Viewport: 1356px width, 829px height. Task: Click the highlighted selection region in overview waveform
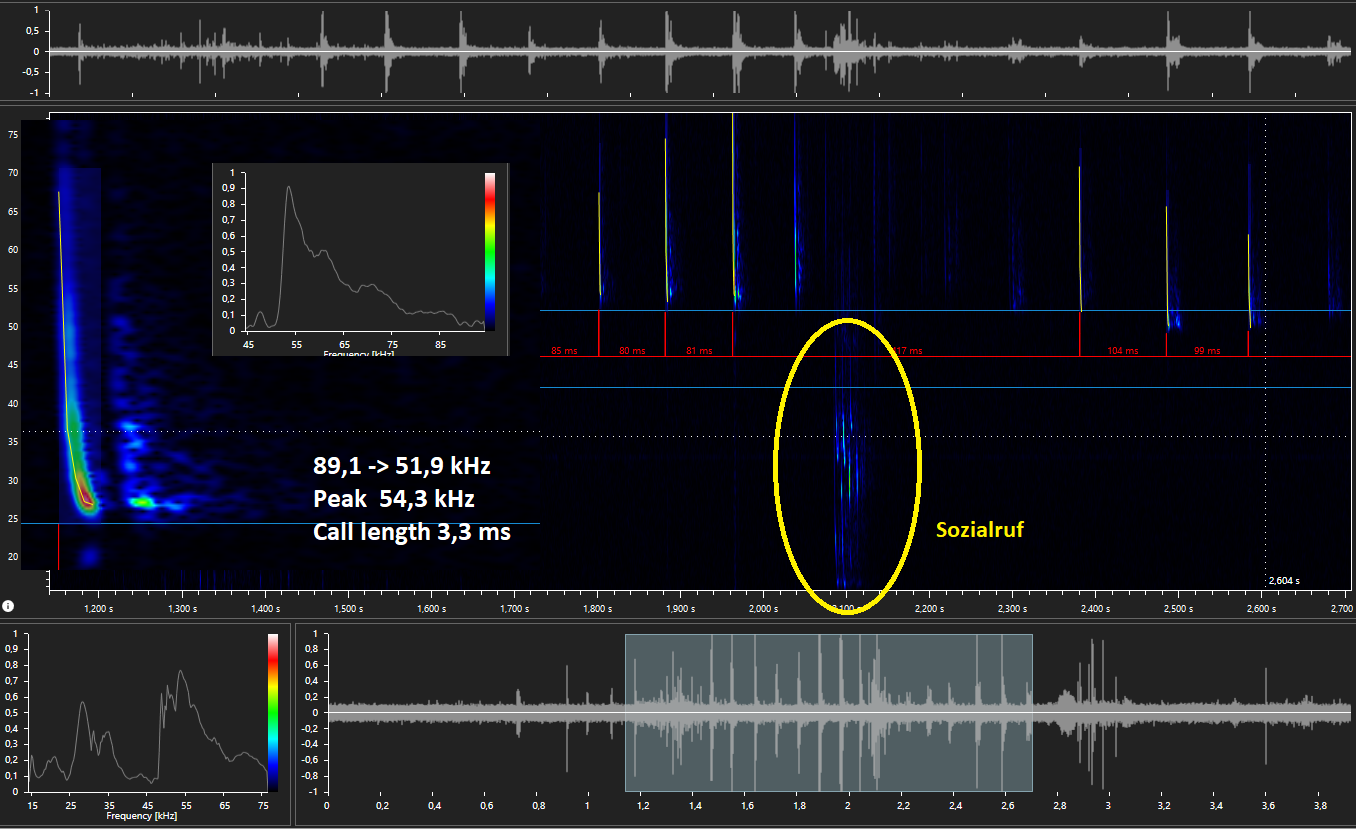click(828, 712)
